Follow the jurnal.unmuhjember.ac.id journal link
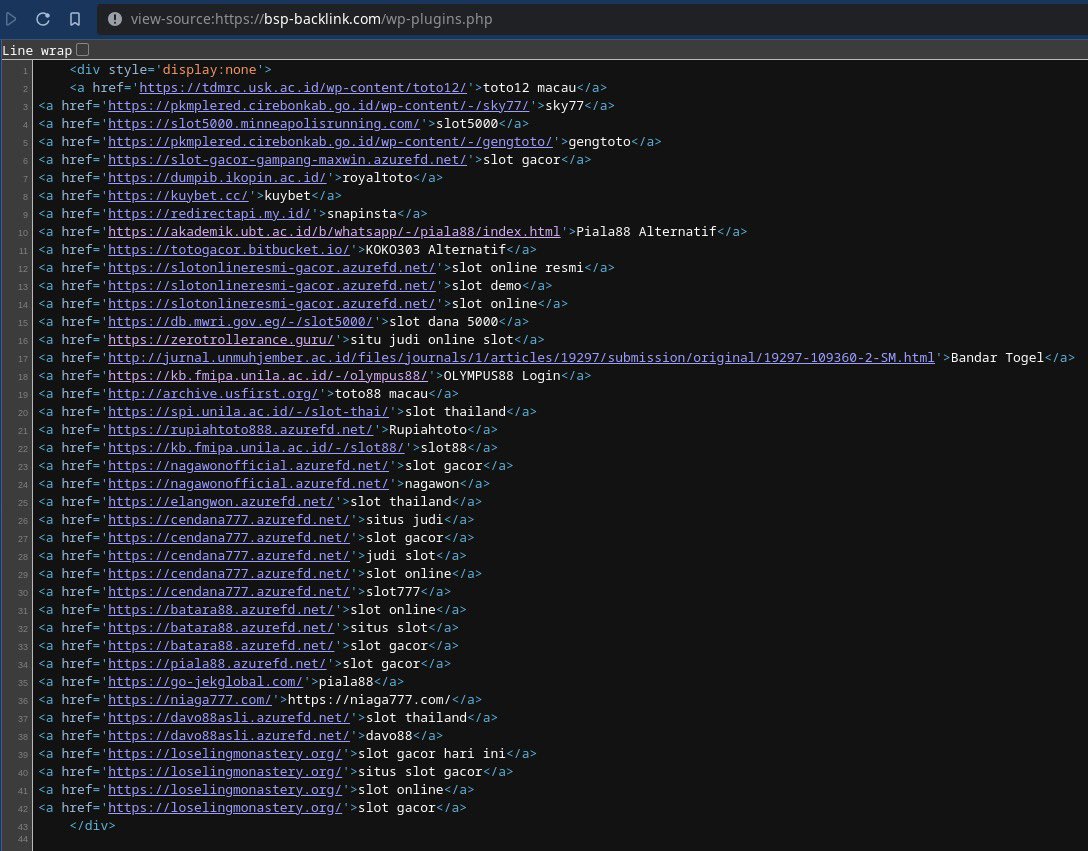This screenshot has height=851, width=1088. tap(521, 358)
